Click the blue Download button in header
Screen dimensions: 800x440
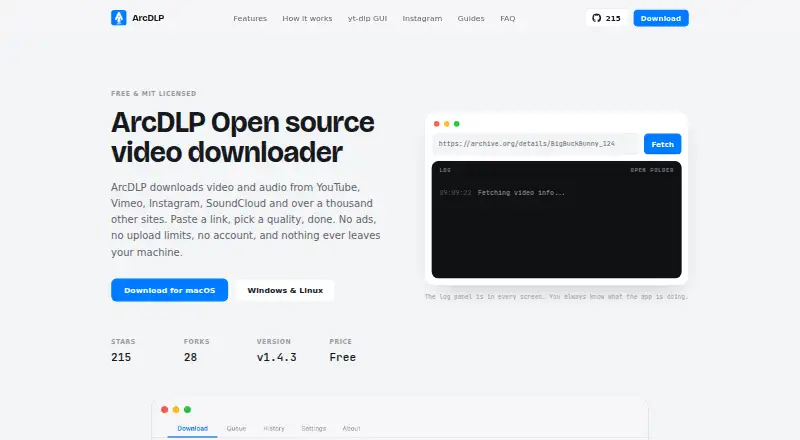(x=661, y=18)
